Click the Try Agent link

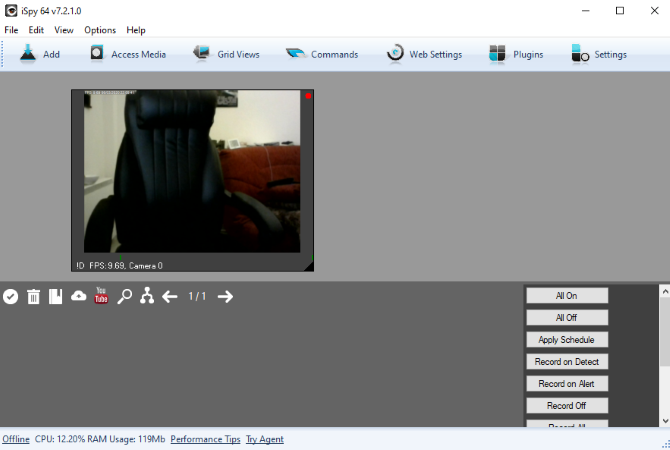(264, 439)
